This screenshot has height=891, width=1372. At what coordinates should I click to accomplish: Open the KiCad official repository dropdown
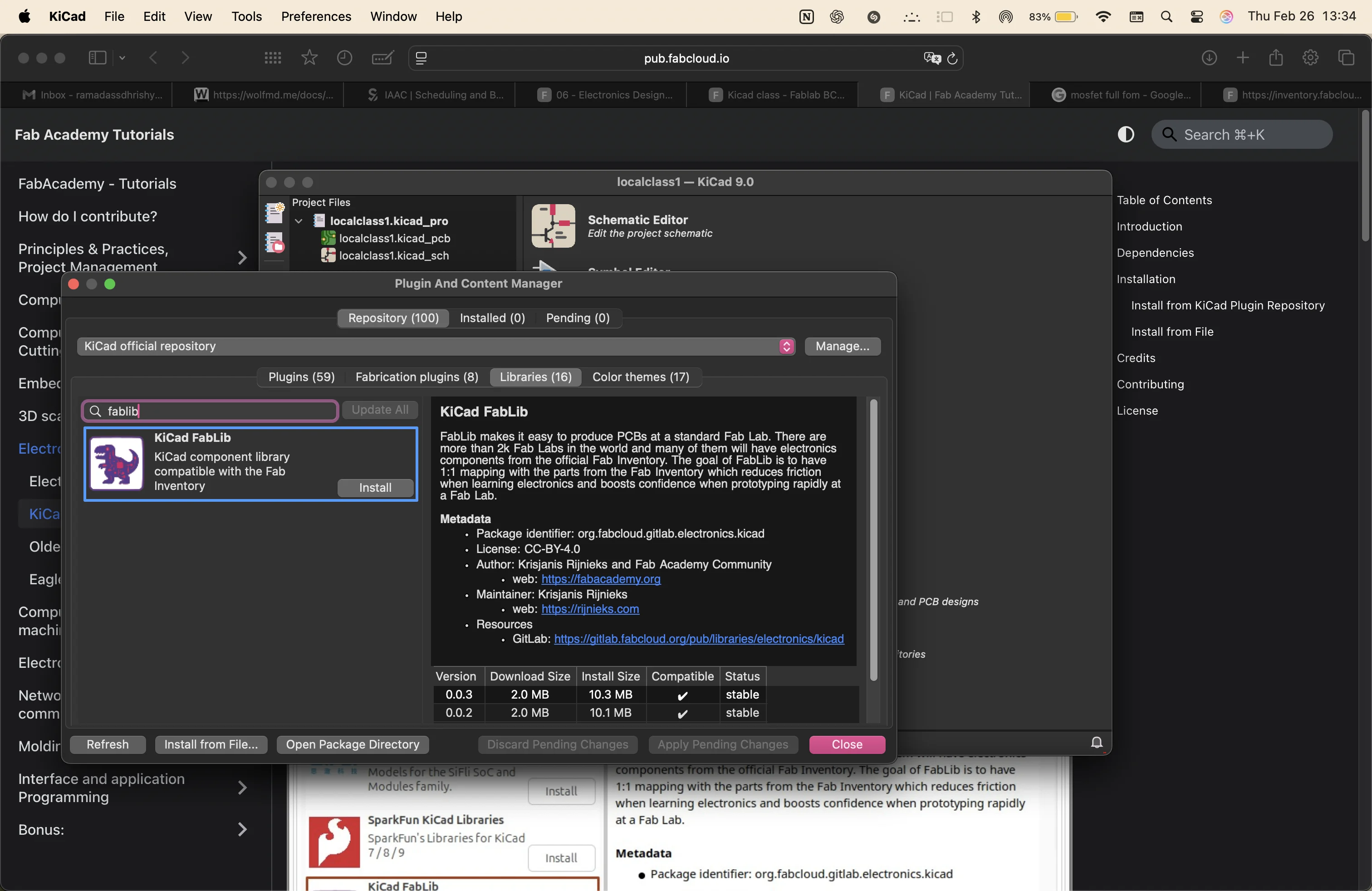pos(436,346)
